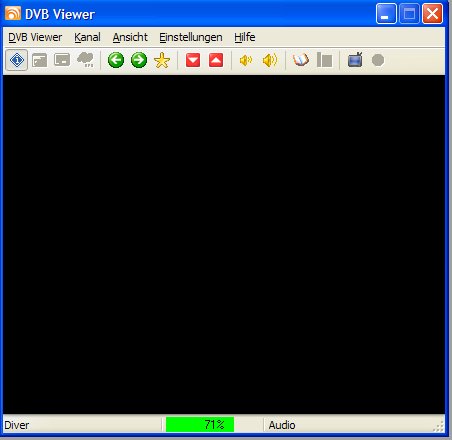Open the Einstellungen menu

click(x=191, y=37)
